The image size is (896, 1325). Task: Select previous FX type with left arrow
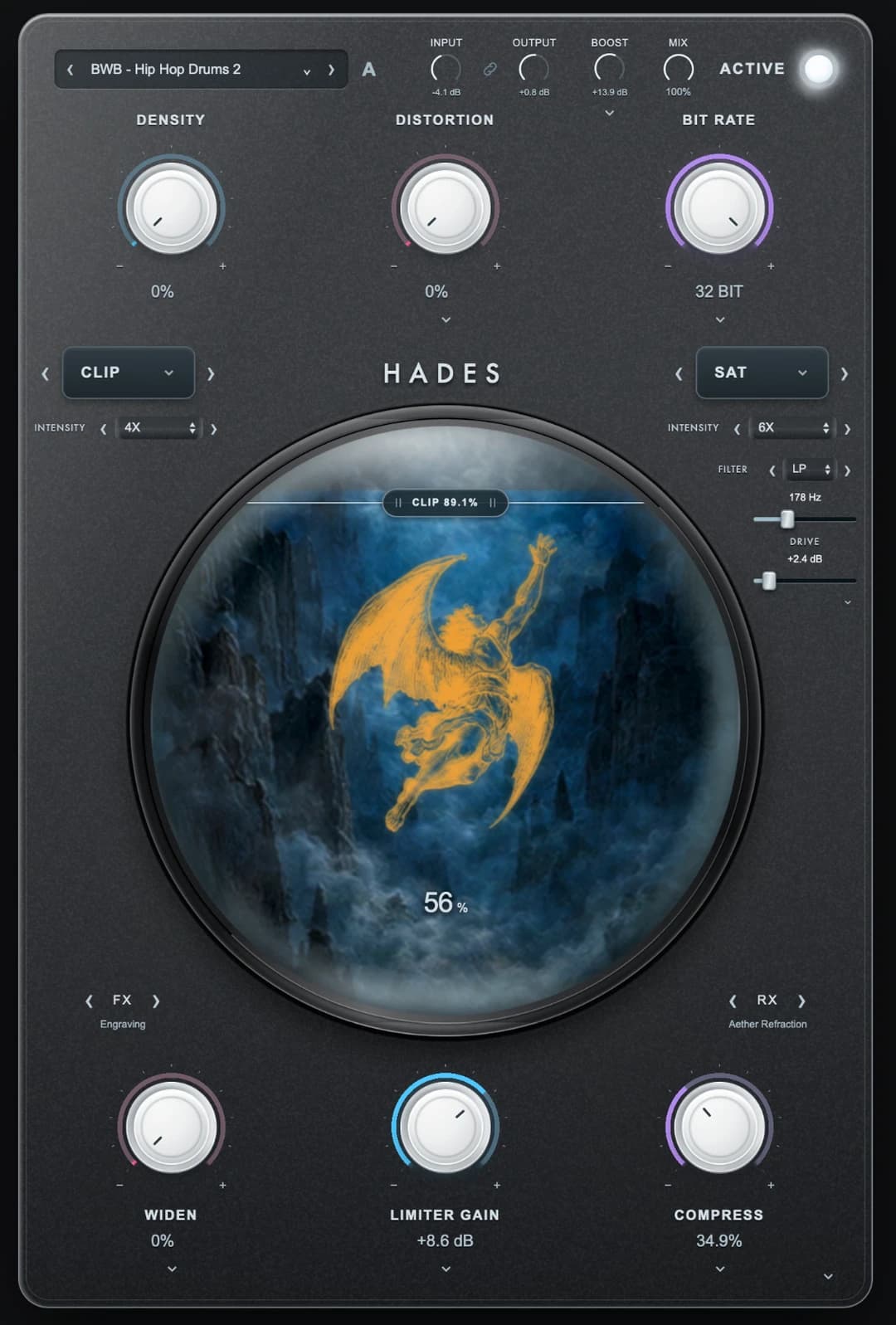[89, 1001]
